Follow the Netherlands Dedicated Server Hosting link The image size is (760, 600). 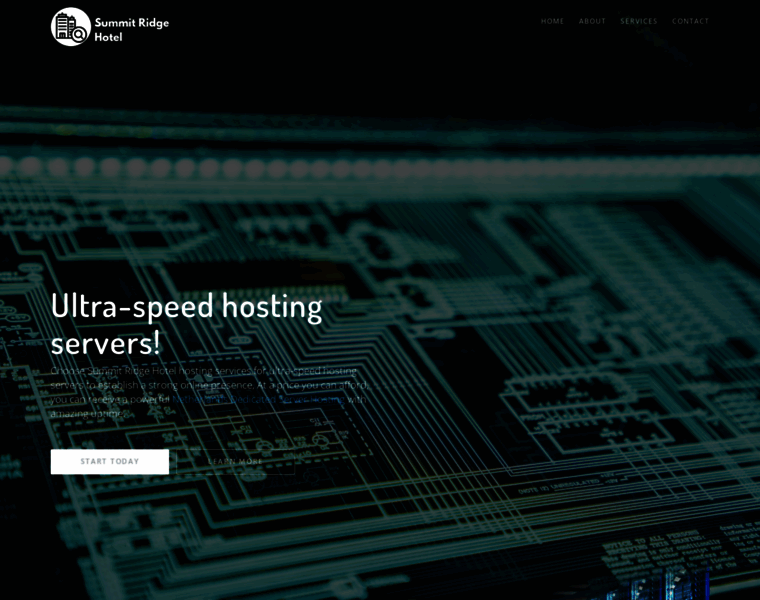(259, 399)
